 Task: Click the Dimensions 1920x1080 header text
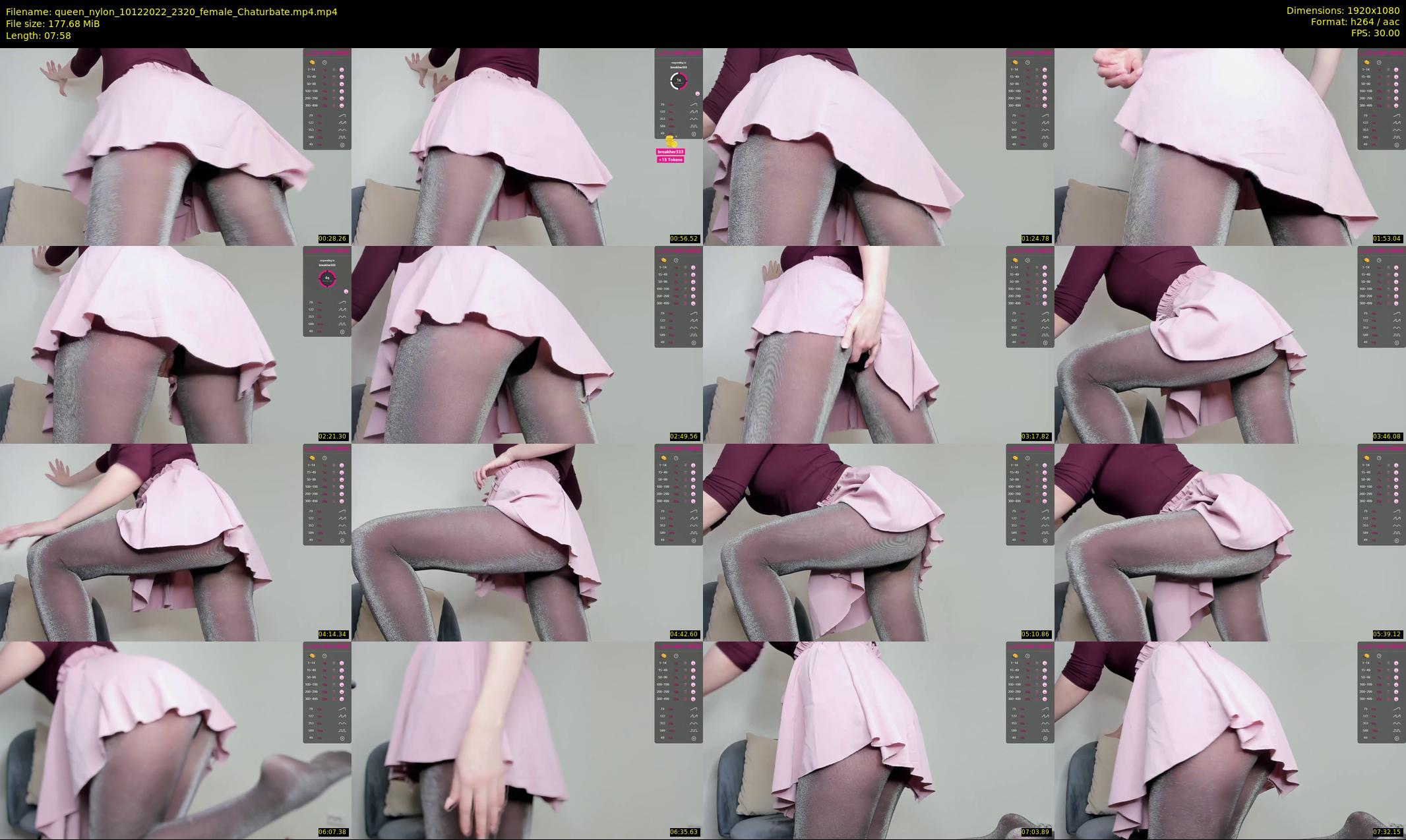(x=1343, y=11)
